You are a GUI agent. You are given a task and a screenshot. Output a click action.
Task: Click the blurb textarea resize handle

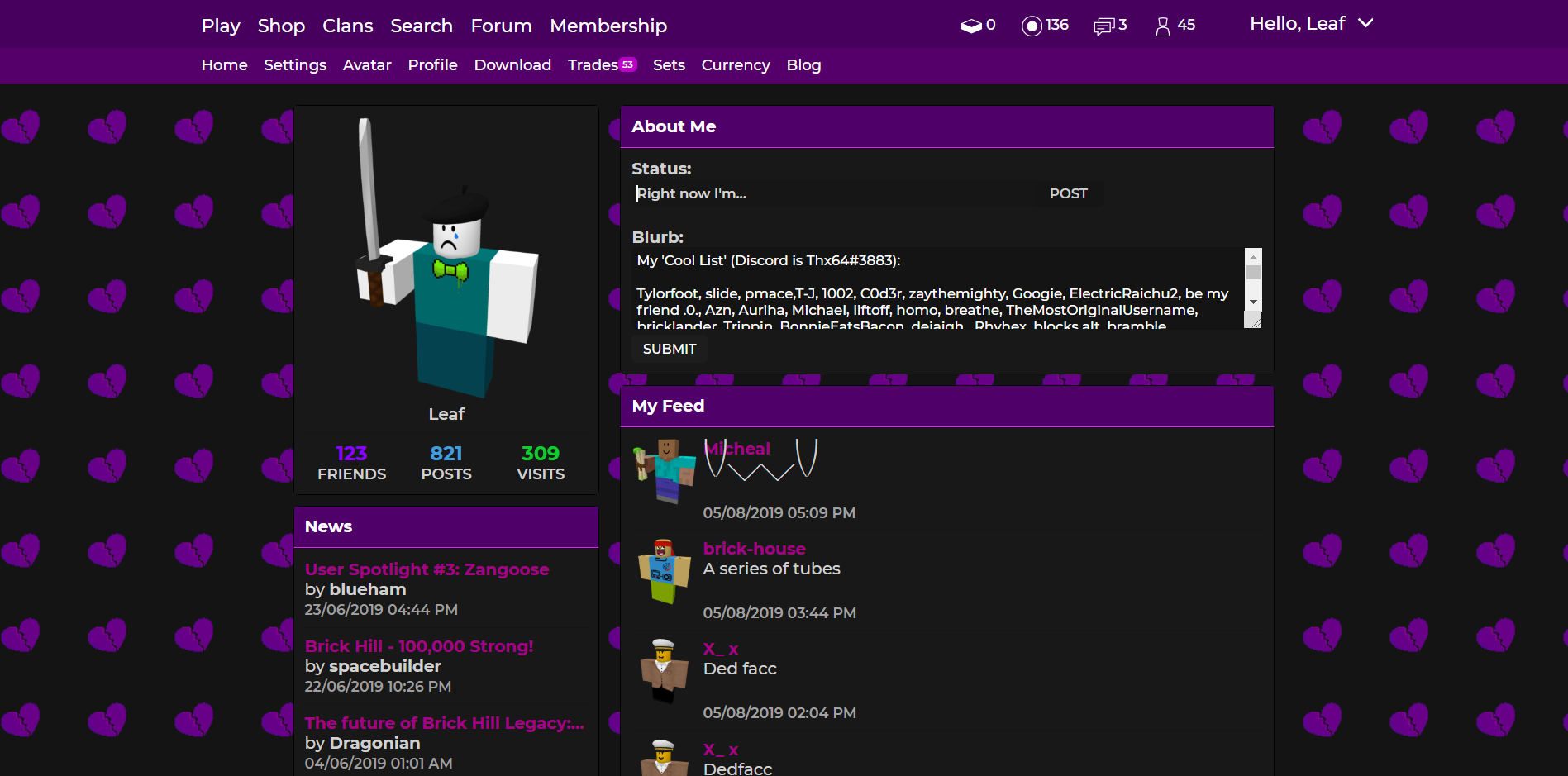[1253, 321]
